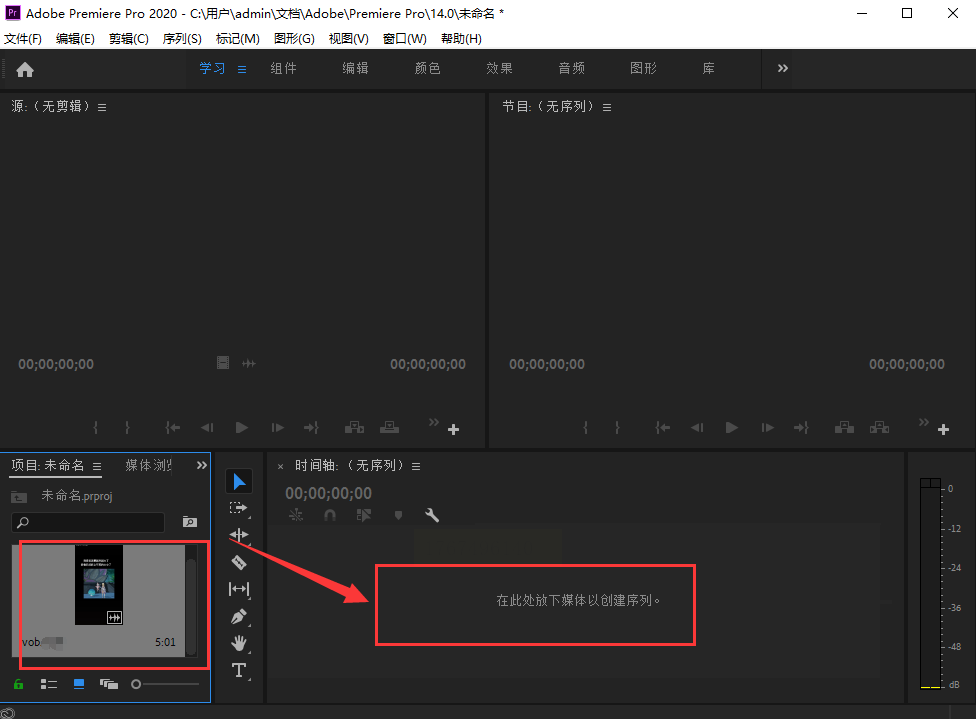Expand the workspace overflow chevrons

[783, 68]
